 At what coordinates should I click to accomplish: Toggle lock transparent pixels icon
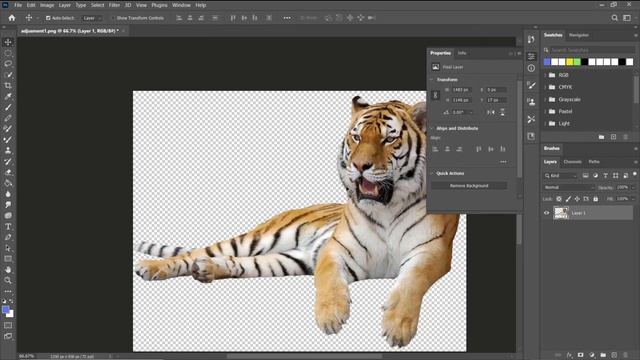(x=559, y=199)
